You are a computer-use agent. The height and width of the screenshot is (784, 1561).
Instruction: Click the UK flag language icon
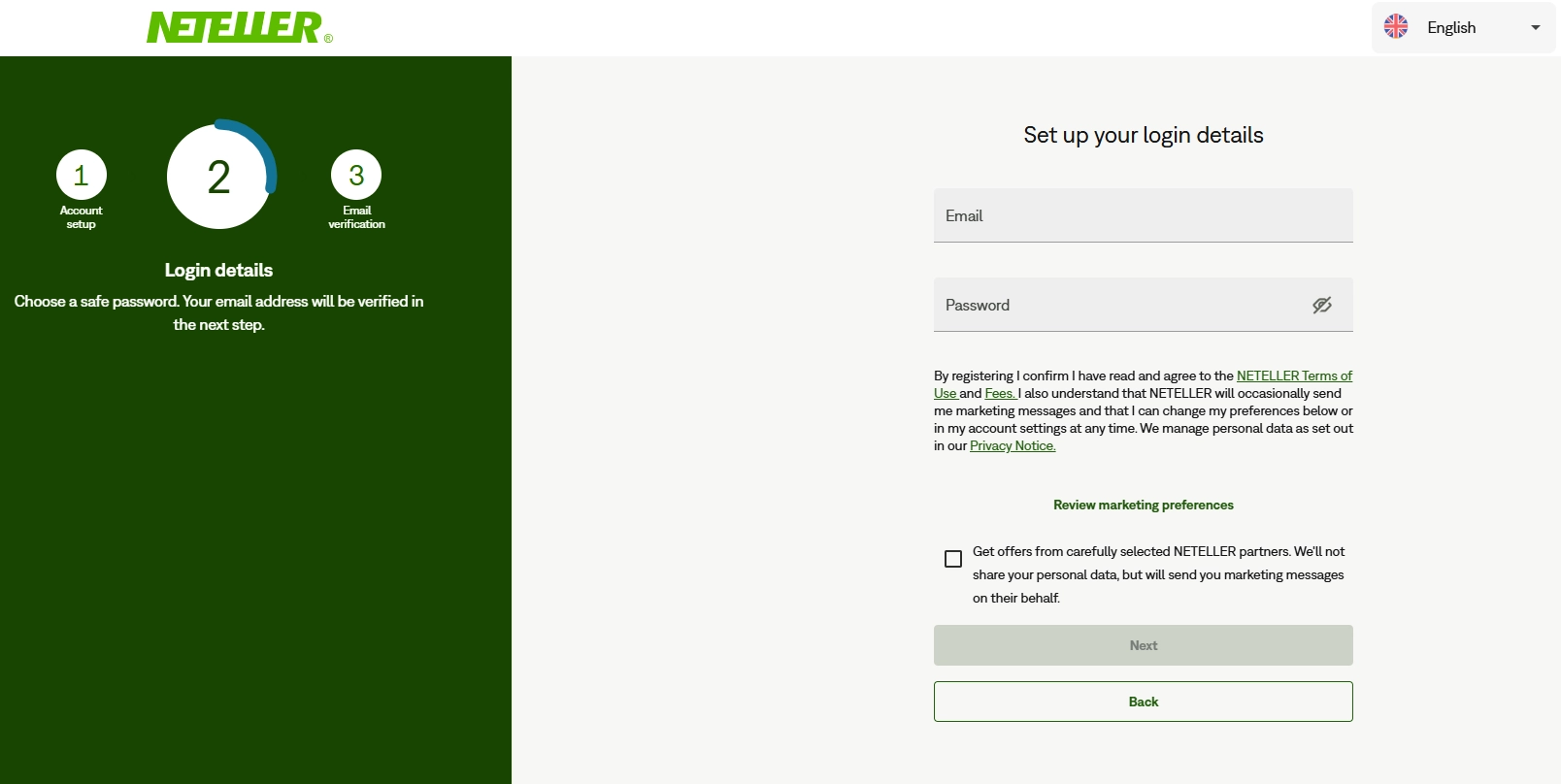click(x=1396, y=27)
